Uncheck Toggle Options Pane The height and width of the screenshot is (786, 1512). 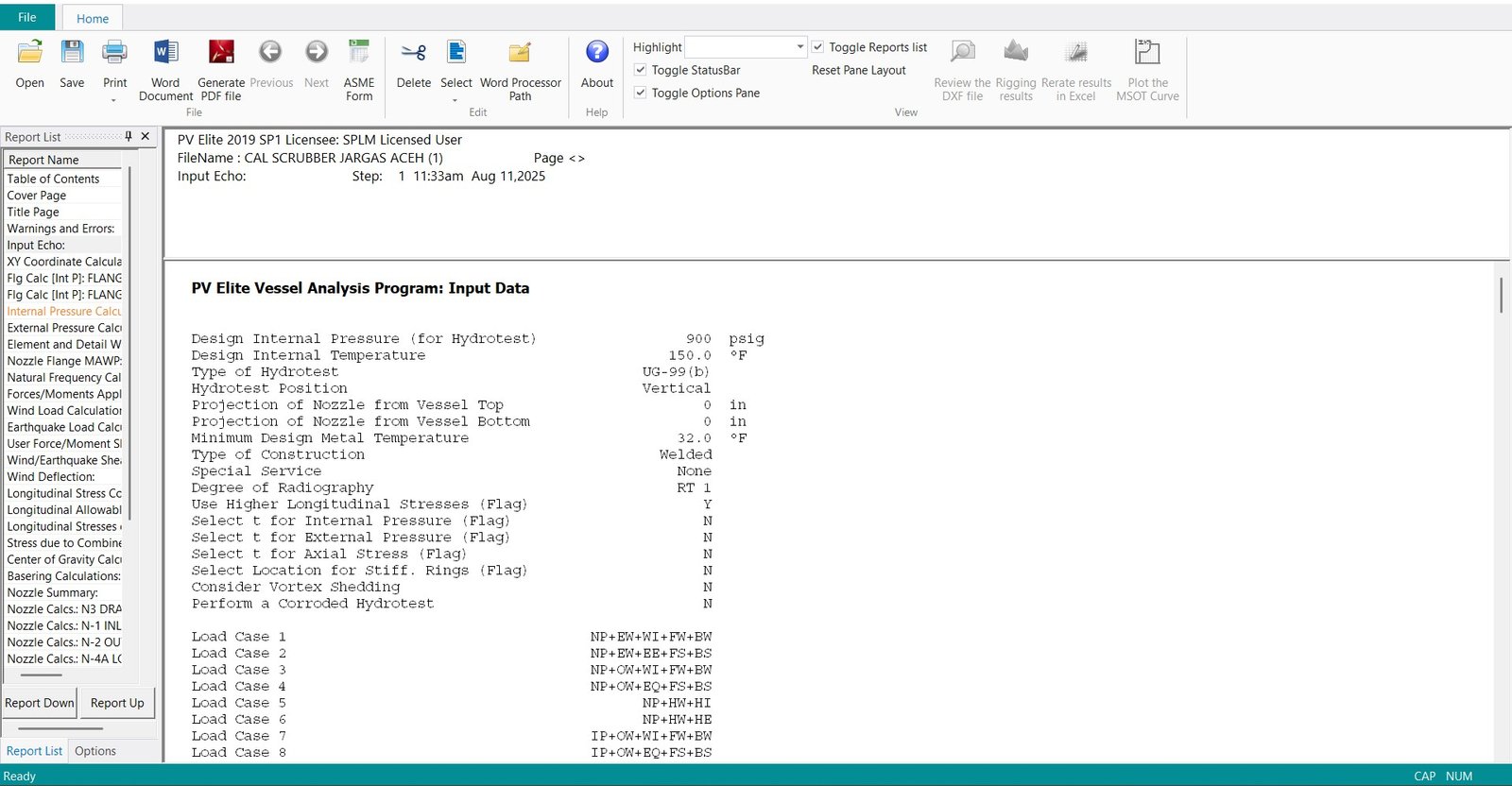click(x=641, y=93)
